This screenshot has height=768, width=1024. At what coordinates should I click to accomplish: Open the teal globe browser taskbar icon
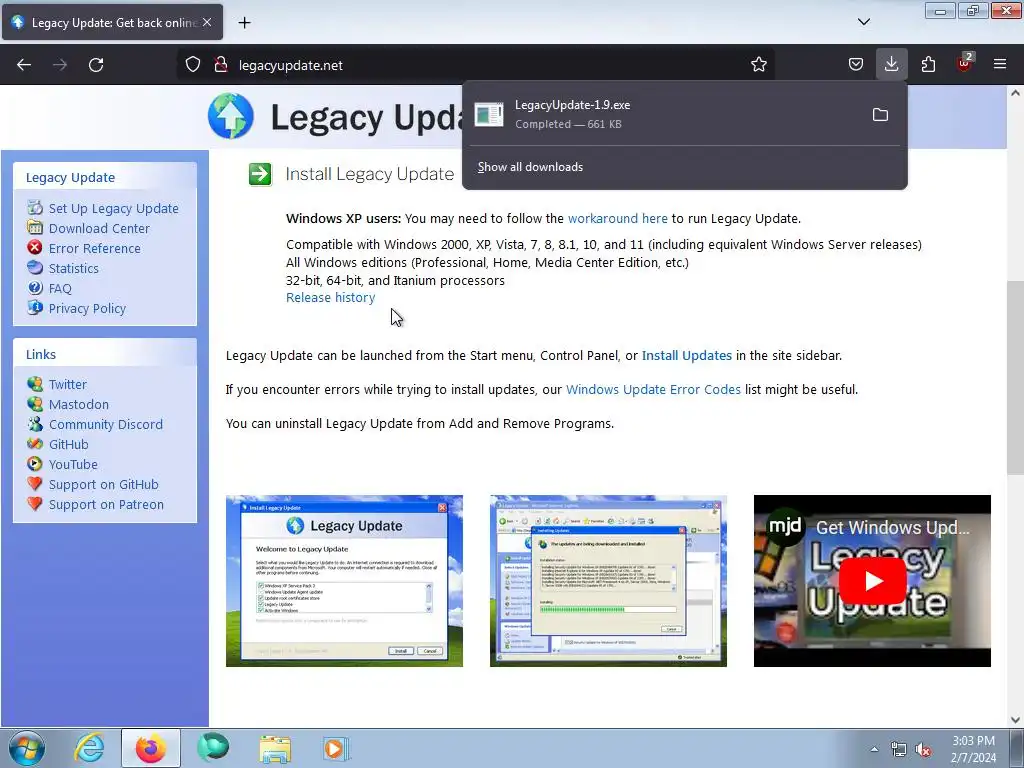213,748
